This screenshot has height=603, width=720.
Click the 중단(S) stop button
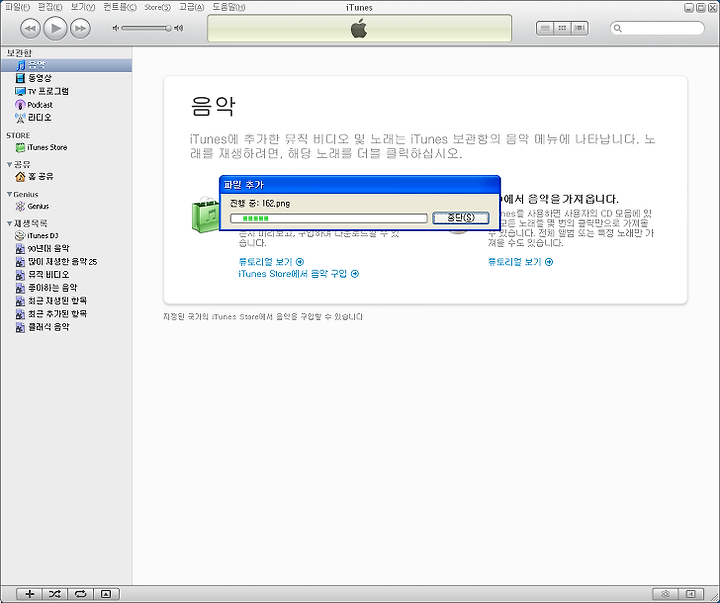(461, 218)
